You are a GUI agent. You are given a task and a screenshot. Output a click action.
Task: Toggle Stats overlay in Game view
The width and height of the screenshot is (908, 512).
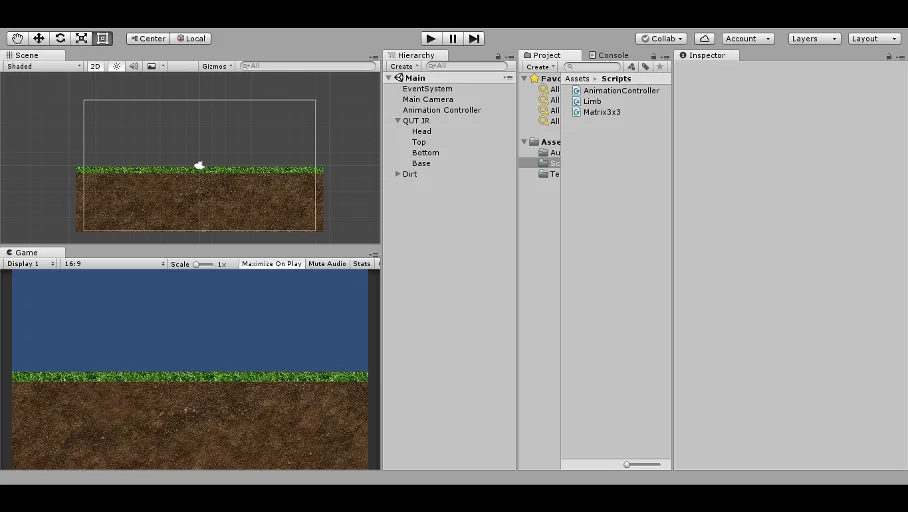362,264
